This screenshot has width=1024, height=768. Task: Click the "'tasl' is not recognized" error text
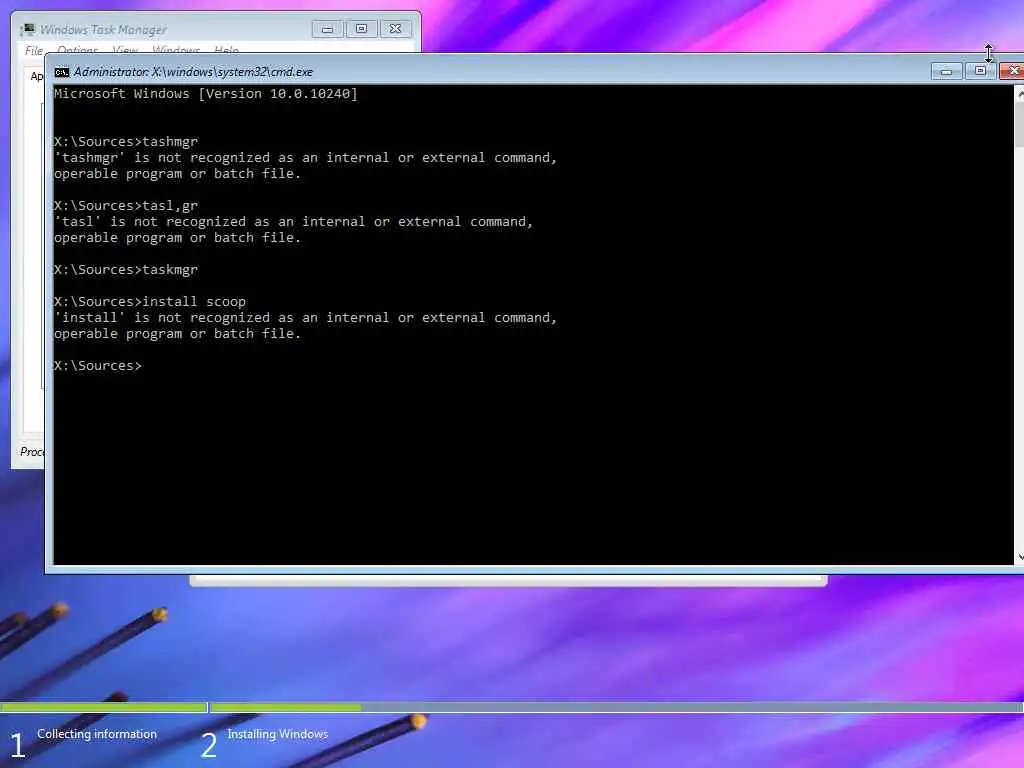(x=293, y=222)
